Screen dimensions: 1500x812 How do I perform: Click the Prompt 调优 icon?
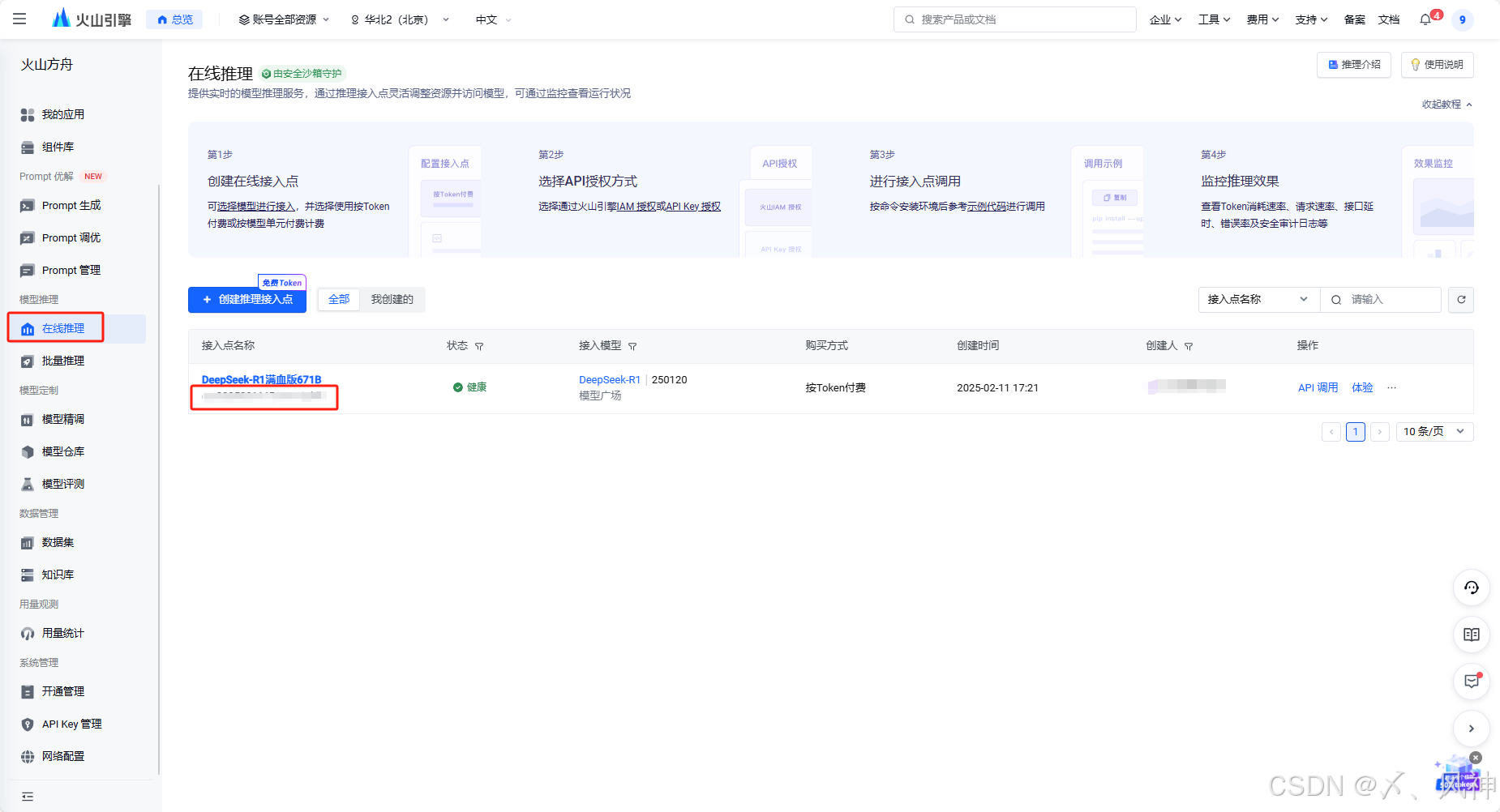[x=28, y=238]
